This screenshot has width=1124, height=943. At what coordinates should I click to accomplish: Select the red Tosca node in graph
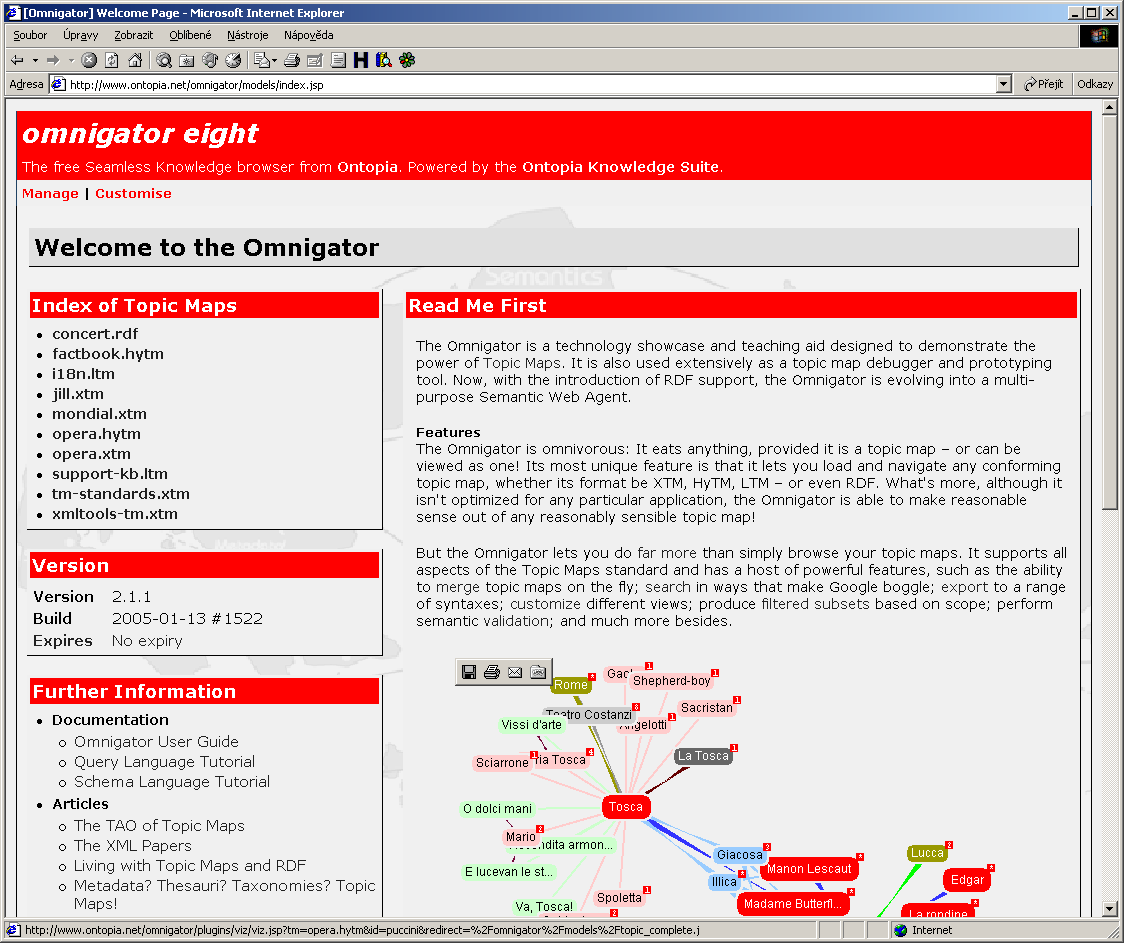(x=626, y=807)
